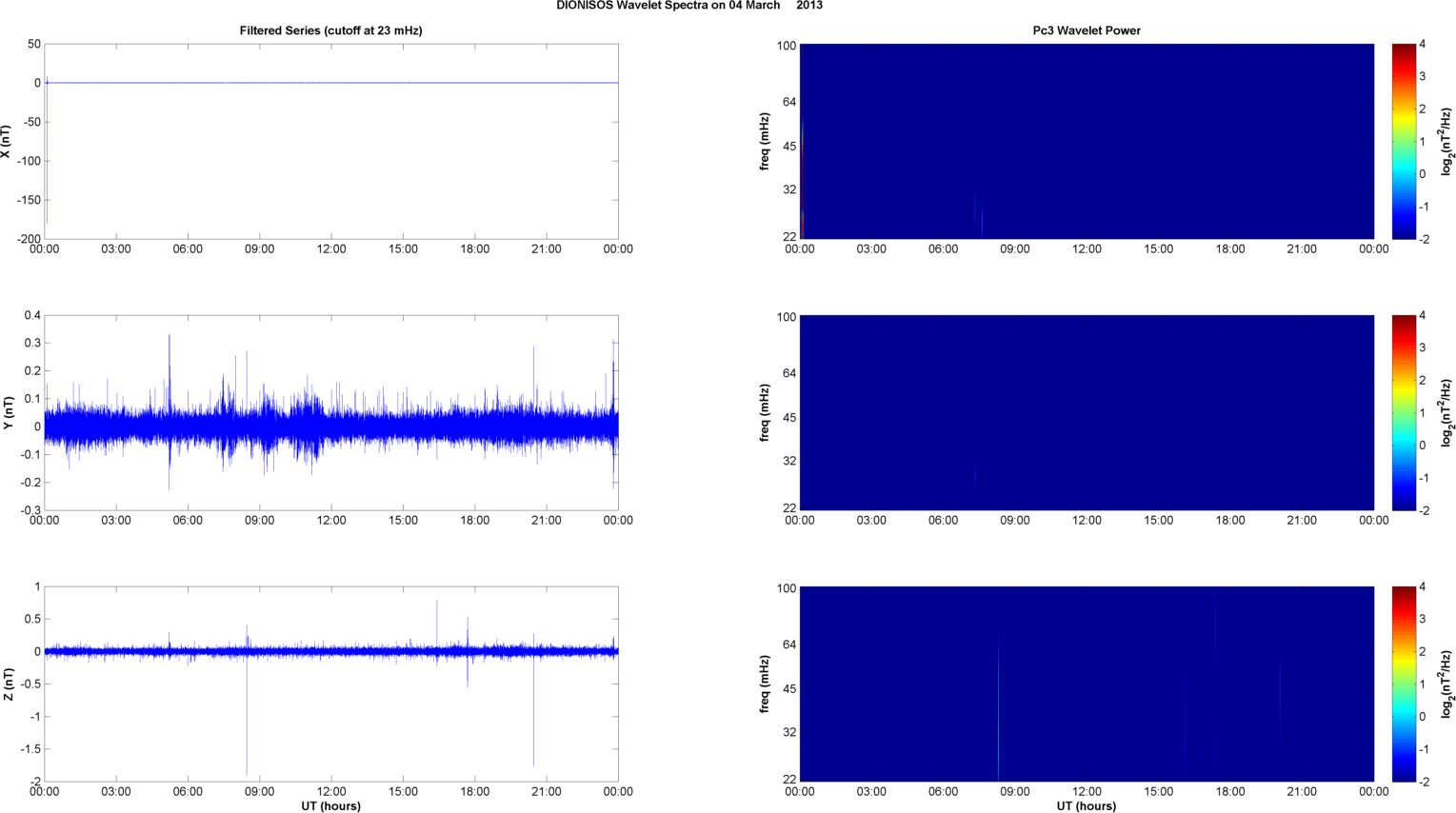The width and height of the screenshot is (1456, 813).
Task: Select the Filtered Series (cutoff at 23 mHz) title
Action: pos(331,30)
